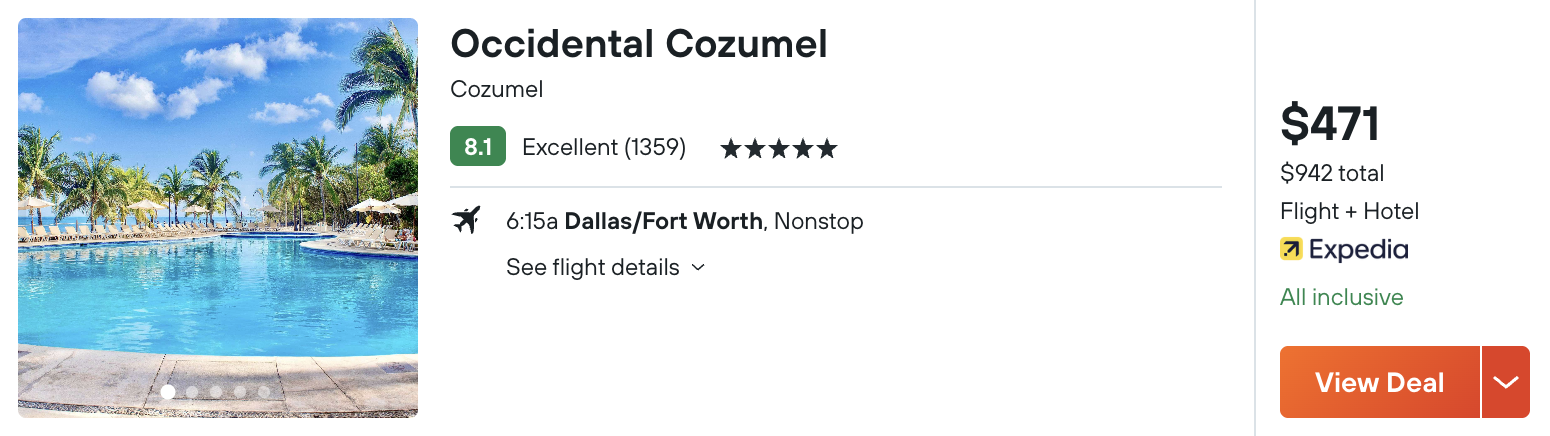Expand the chevron beside See flight details

[x=699, y=268]
